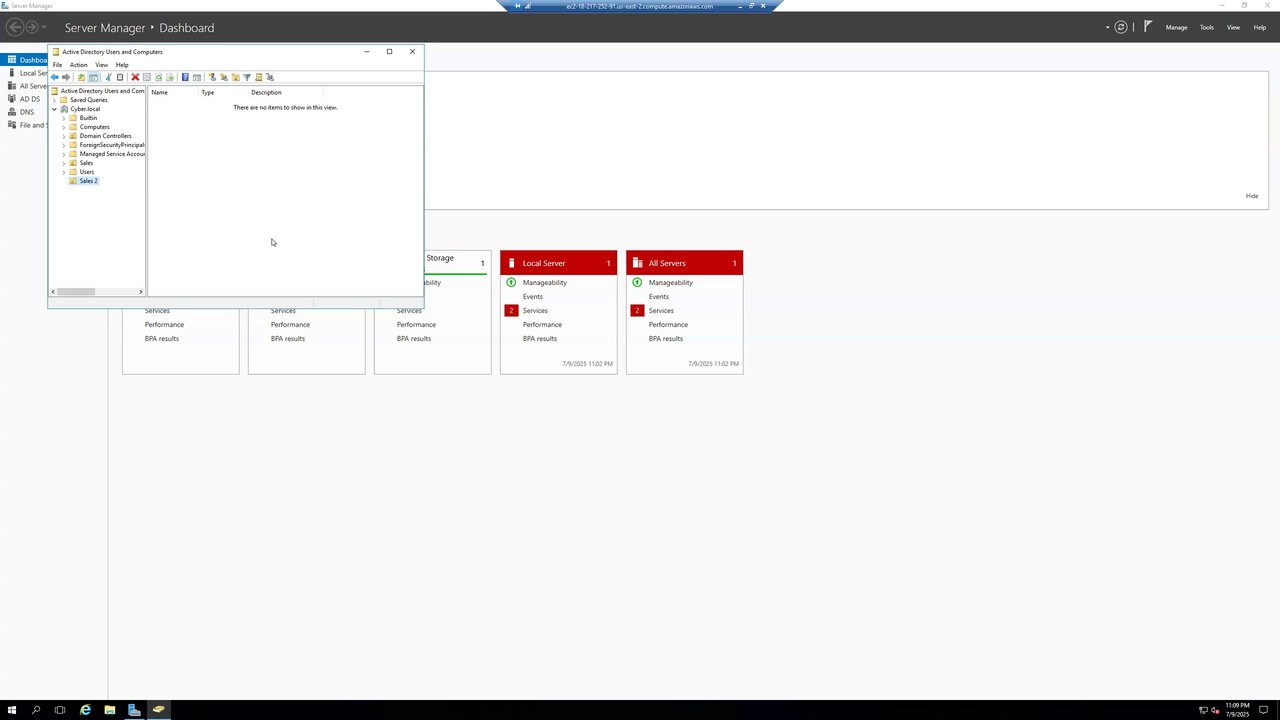Open Server Manager Tools menu
This screenshot has height=720, width=1280.
[x=1207, y=27]
